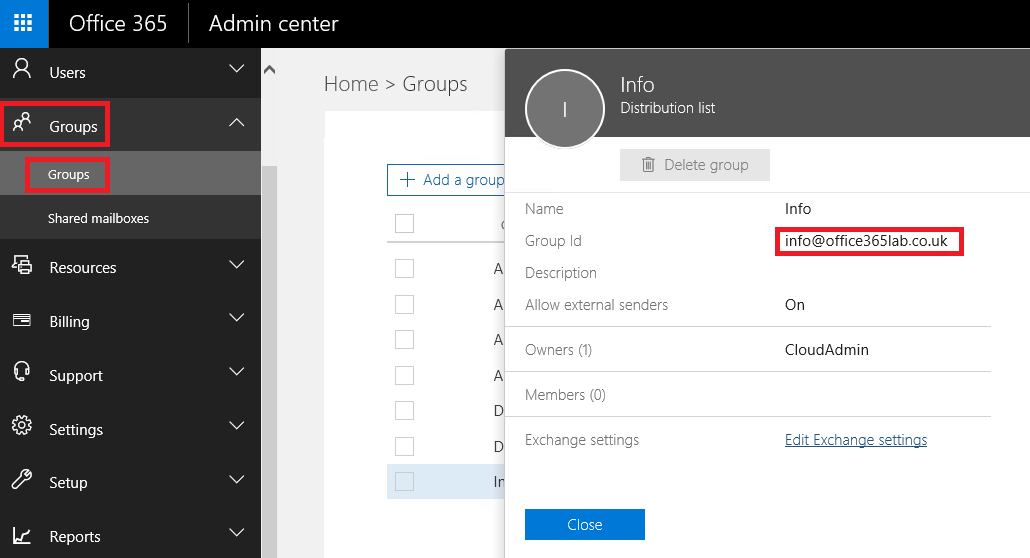Image resolution: width=1030 pixels, height=558 pixels.
Task: Click the CloudAdmin owner name
Action: [x=826, y=350]
